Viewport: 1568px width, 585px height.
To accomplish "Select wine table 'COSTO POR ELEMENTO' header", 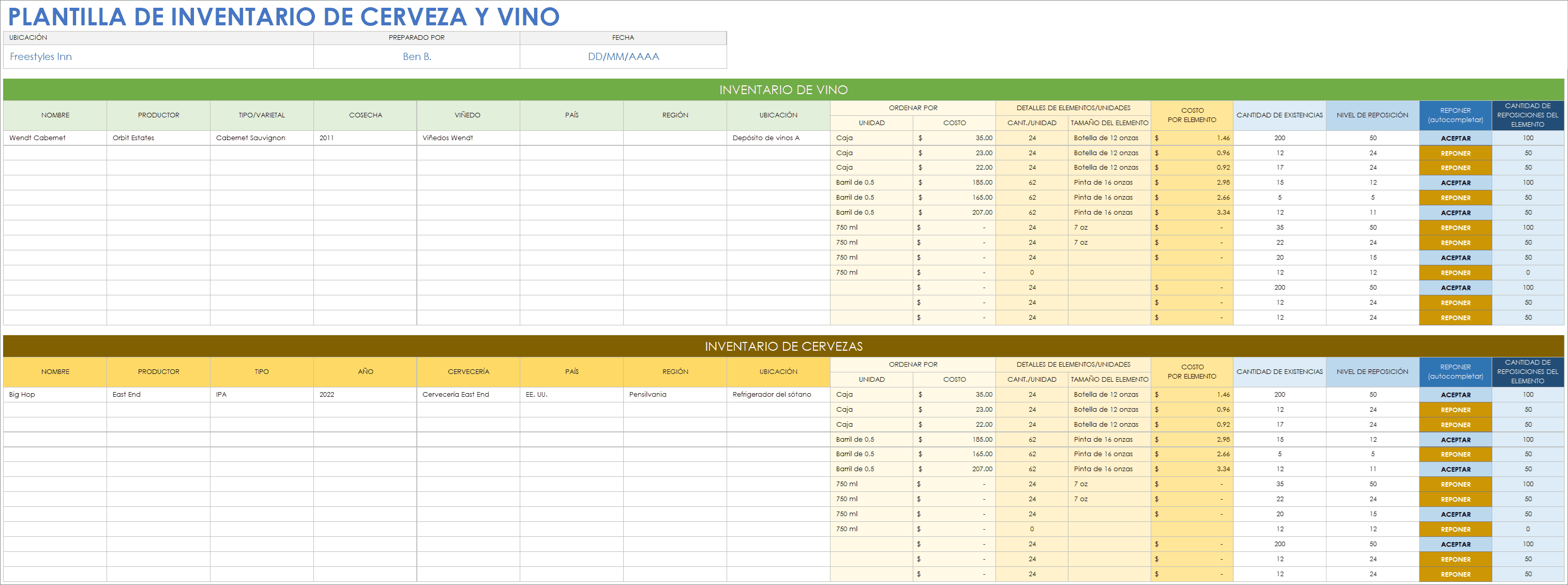I will [1192, 116].
